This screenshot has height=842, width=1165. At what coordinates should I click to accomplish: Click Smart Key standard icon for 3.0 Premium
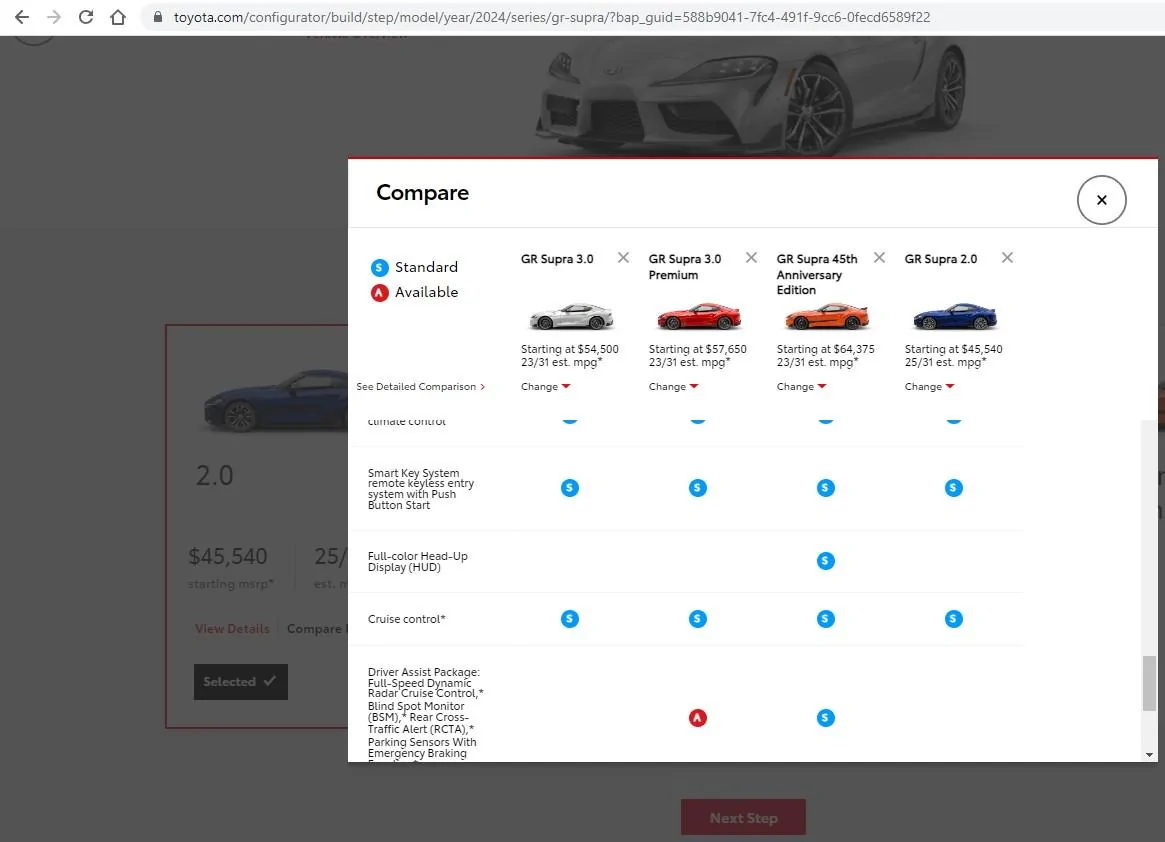pyautogui.click(x=698, y=488)
